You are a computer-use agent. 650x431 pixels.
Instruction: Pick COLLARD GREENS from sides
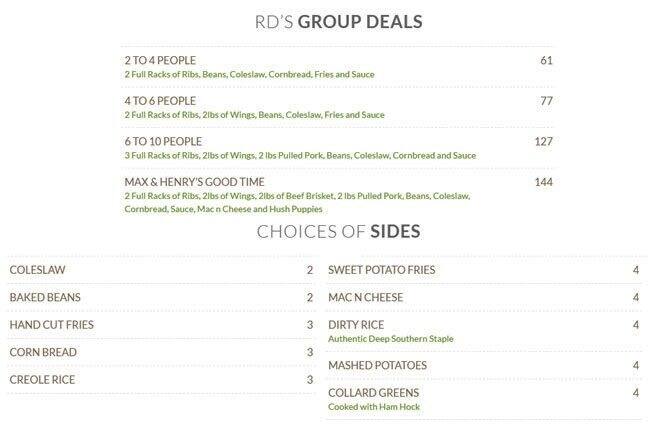pyautogui.click(x=373, y=393)
